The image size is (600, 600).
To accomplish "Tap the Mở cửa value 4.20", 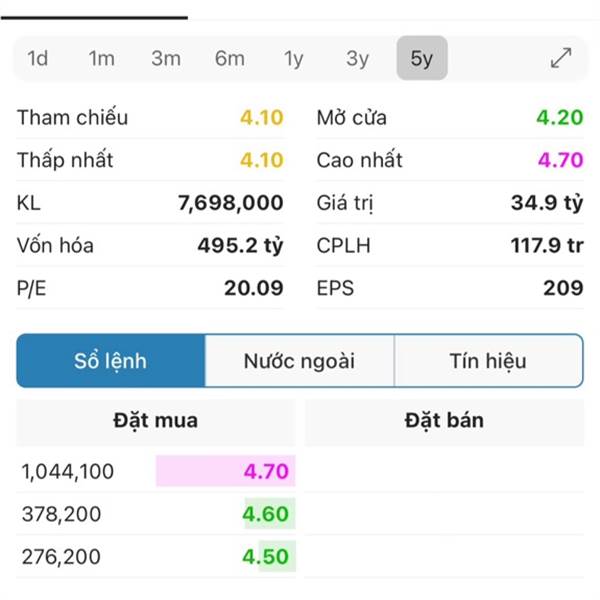I will [x=560, y=117].
